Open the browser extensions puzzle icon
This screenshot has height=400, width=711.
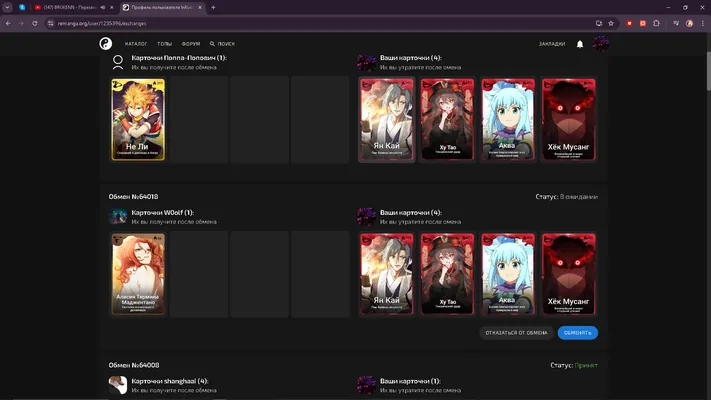(x=656, y=24)
